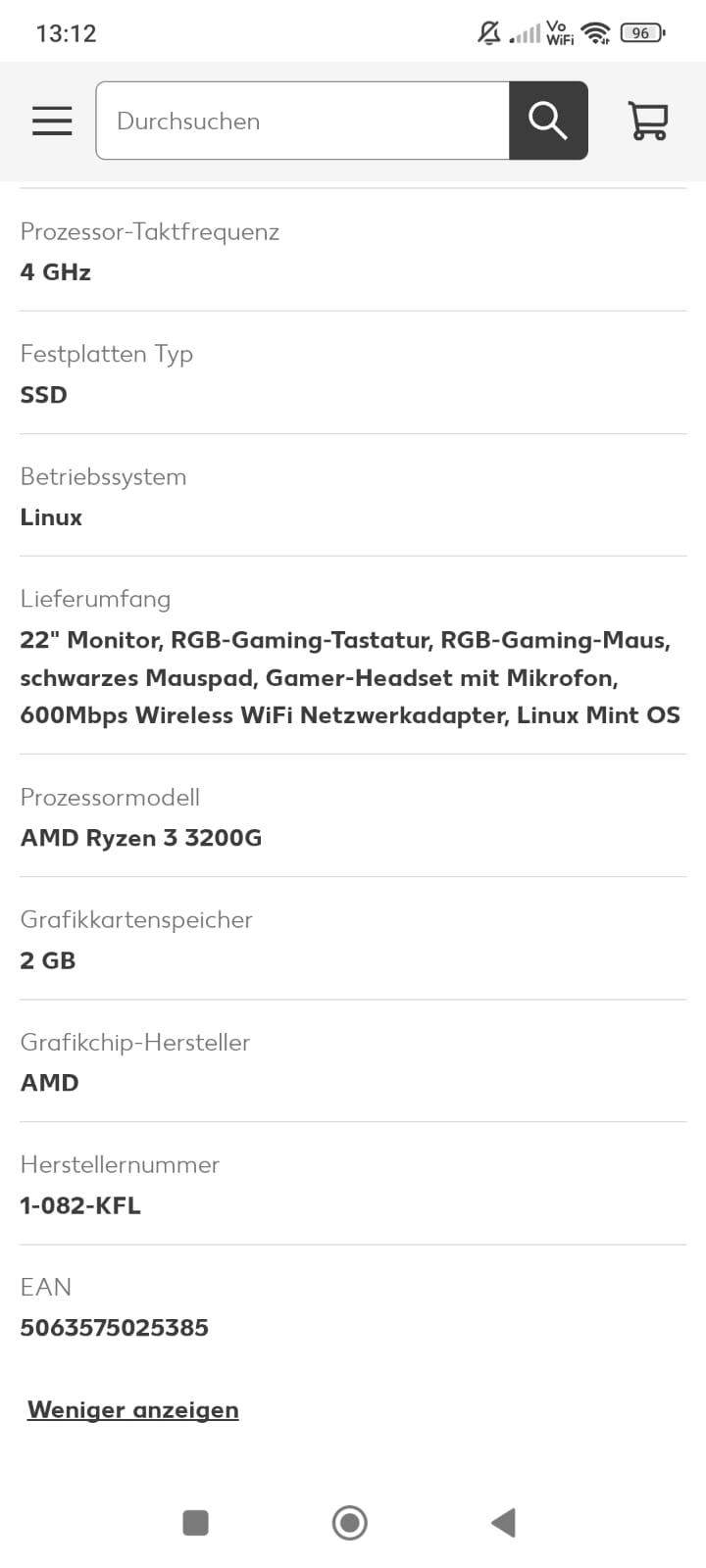The height and width of the screenshot is (1568, 706).
Task: Tap the Festplatten Typ value SSD
Action: tap(44, 395)
